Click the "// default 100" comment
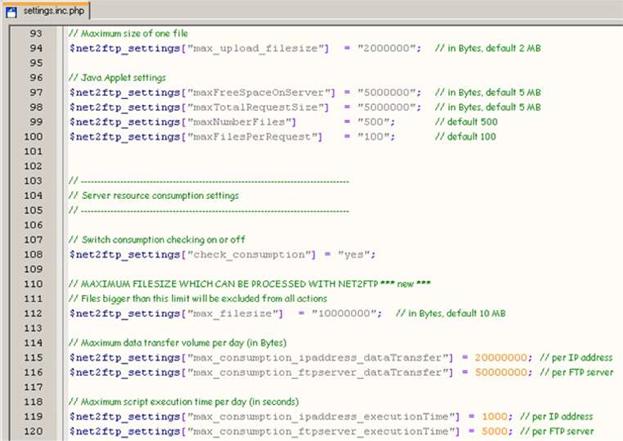Viewport: 623px width, 441px height. [x=466, y=137]
